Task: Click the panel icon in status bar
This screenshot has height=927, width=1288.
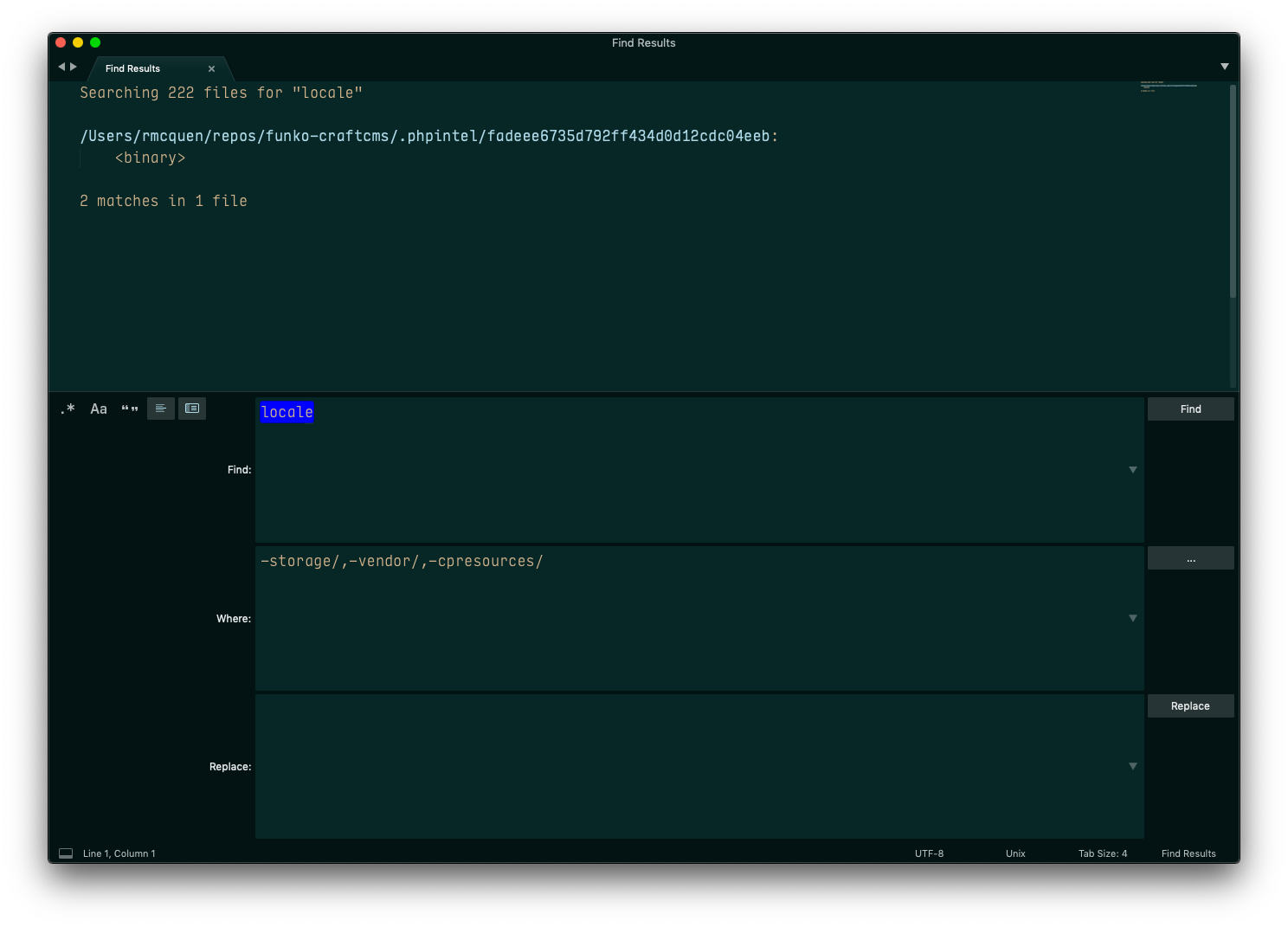Action: [x=66, y=853]
